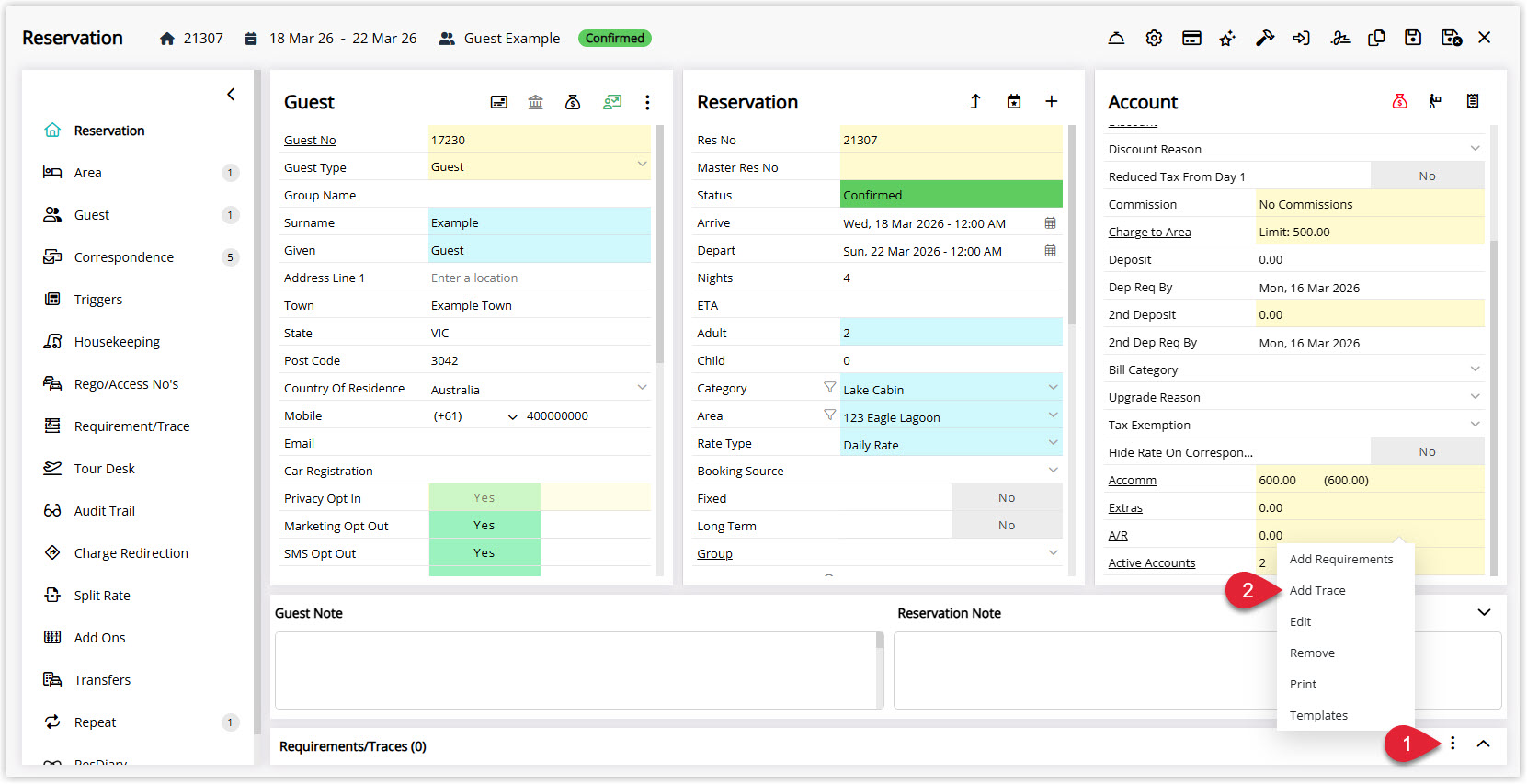Choose Print in context menu
This screenshot has width=1527, height=784.
click(1303, 684)
